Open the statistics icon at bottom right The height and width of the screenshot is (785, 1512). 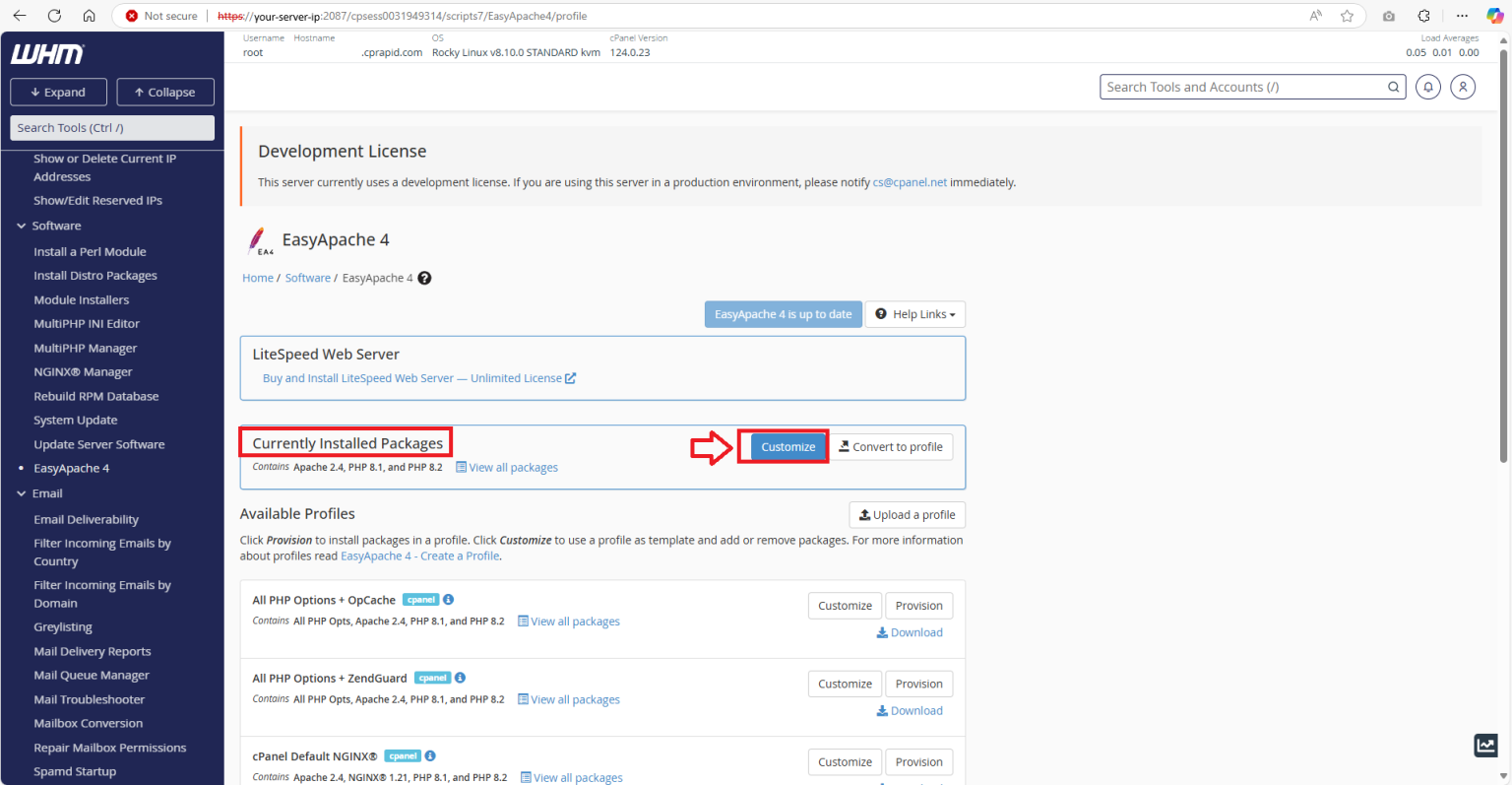(1485, 746)
